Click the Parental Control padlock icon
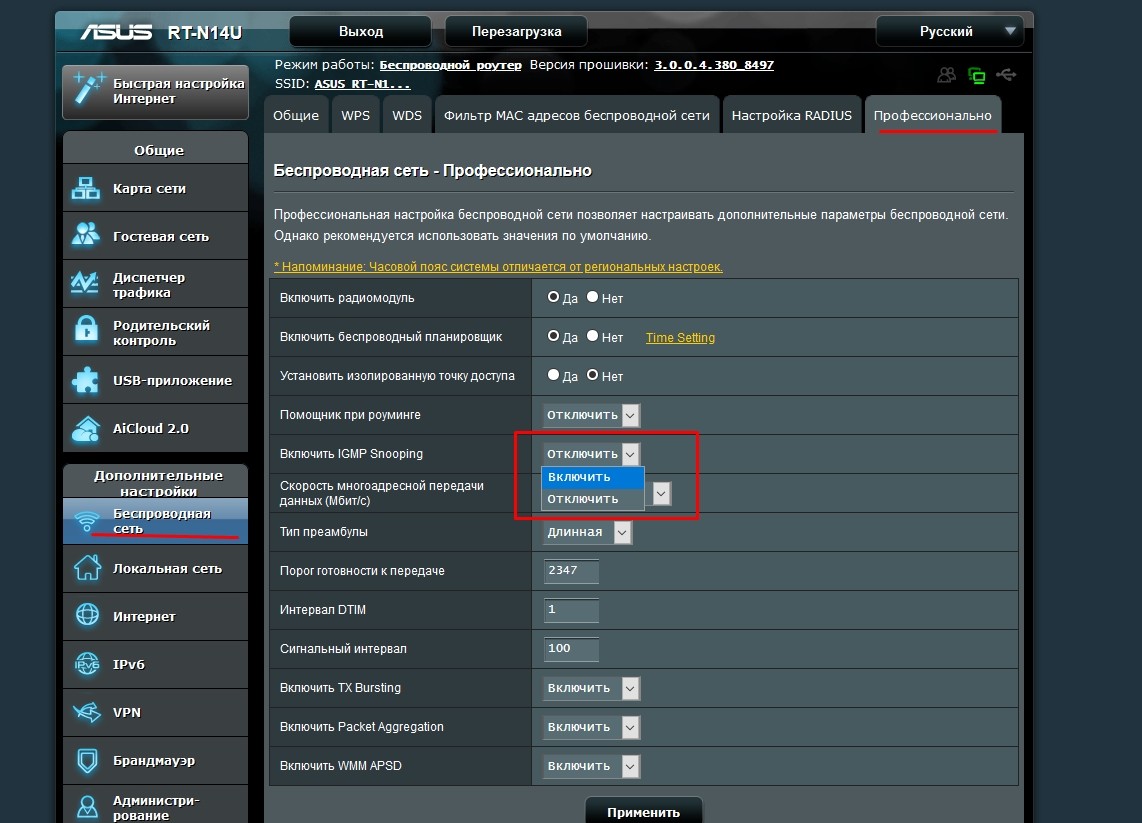Viewport: 1142px width, 823px height. (x=86, y=330)
